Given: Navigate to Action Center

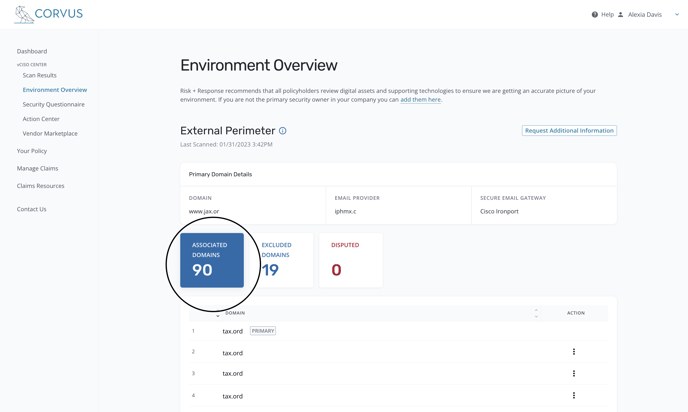Looking at the screenshot, I should (41, 119).
